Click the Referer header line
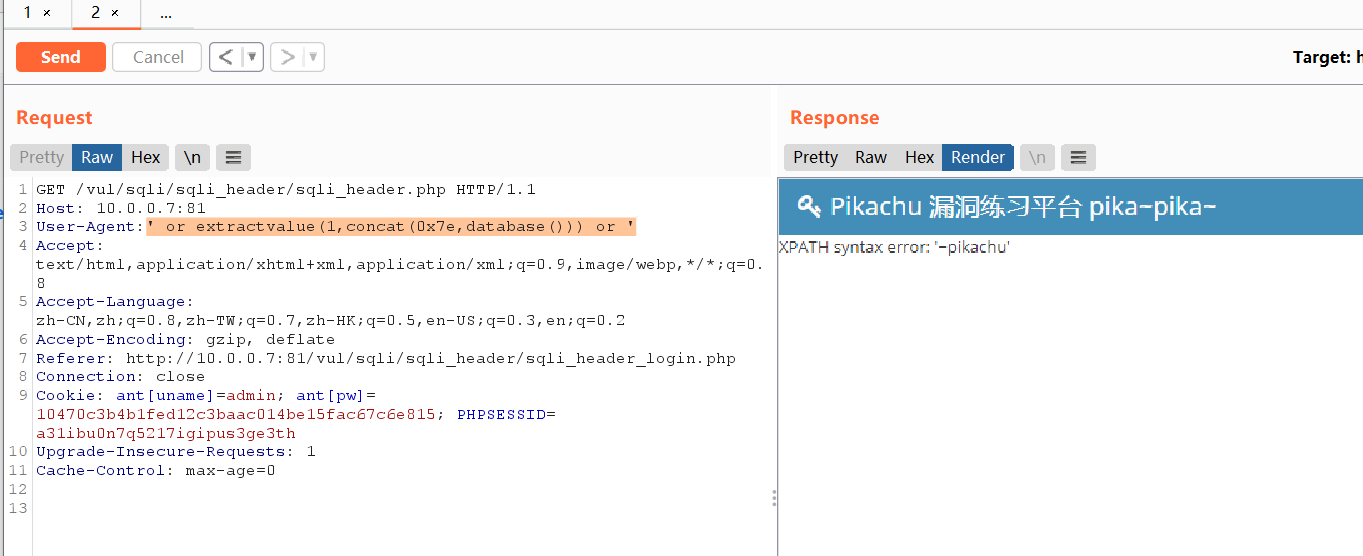1363x556 pixels. (386, 358)
